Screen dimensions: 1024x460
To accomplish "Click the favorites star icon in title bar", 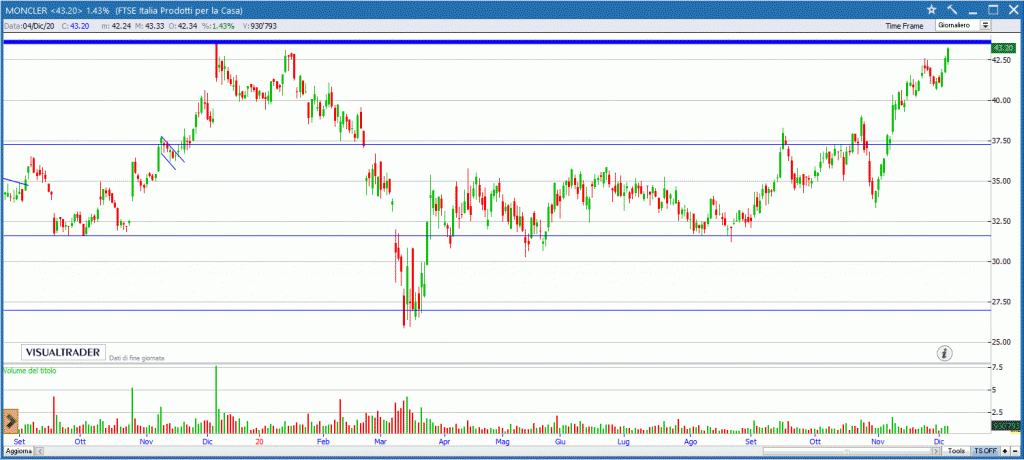I will (x=931, y=10).
